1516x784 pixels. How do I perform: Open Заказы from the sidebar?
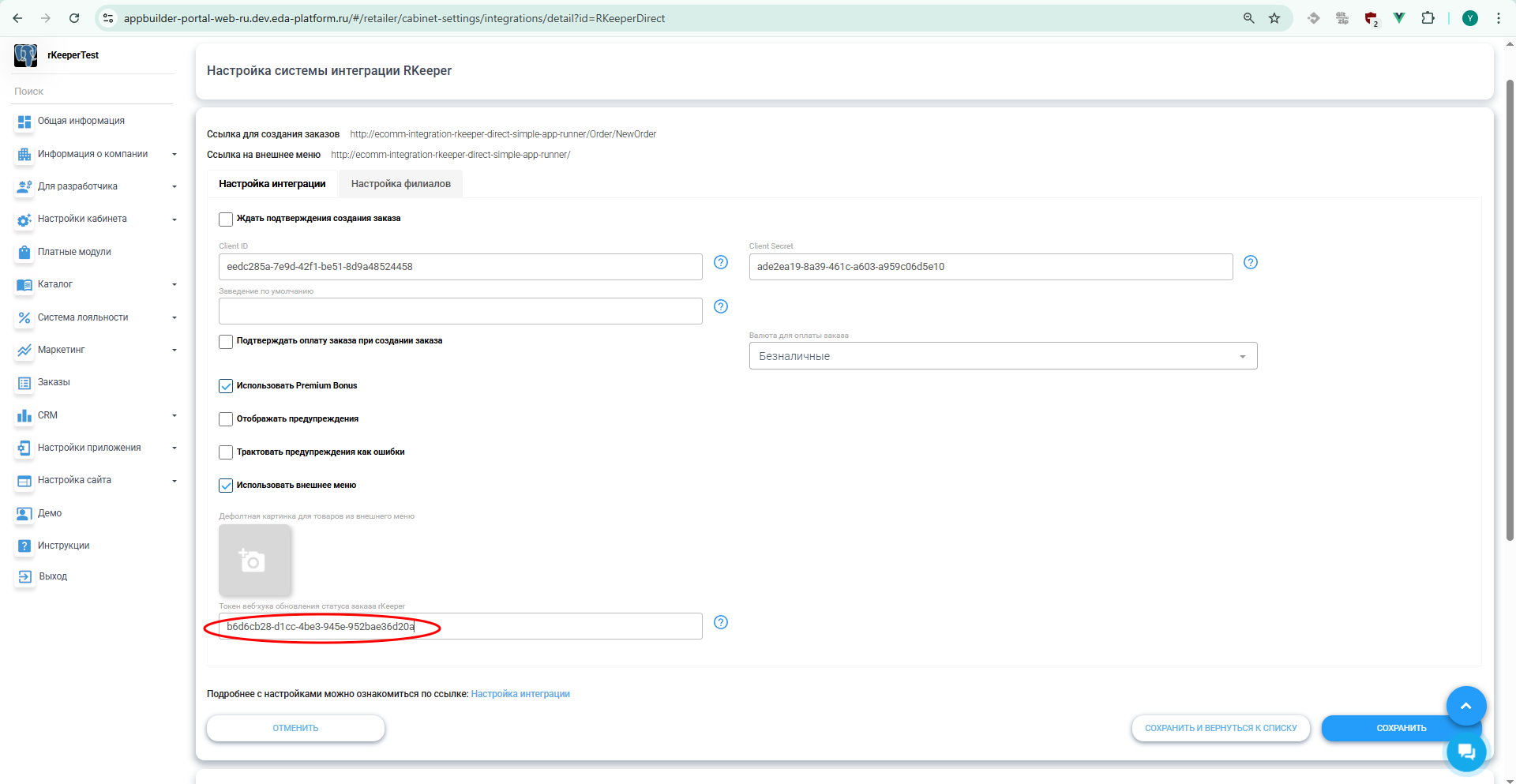tap(54, 382)
